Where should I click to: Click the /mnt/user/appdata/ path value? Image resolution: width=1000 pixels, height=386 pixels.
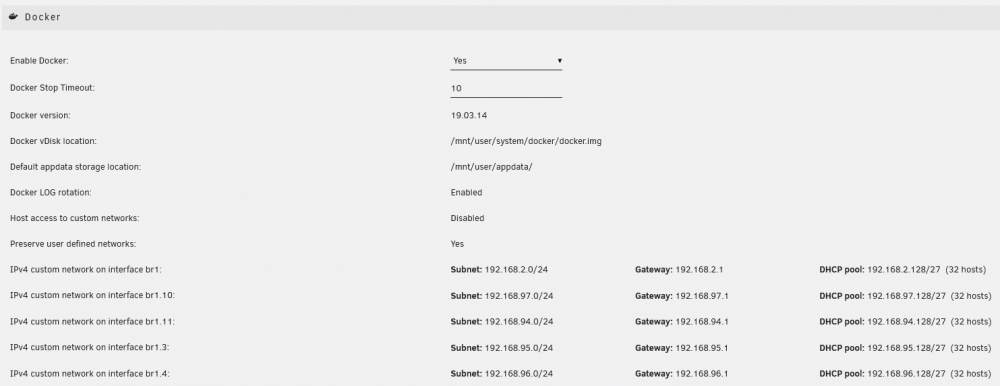click(491, 167)
